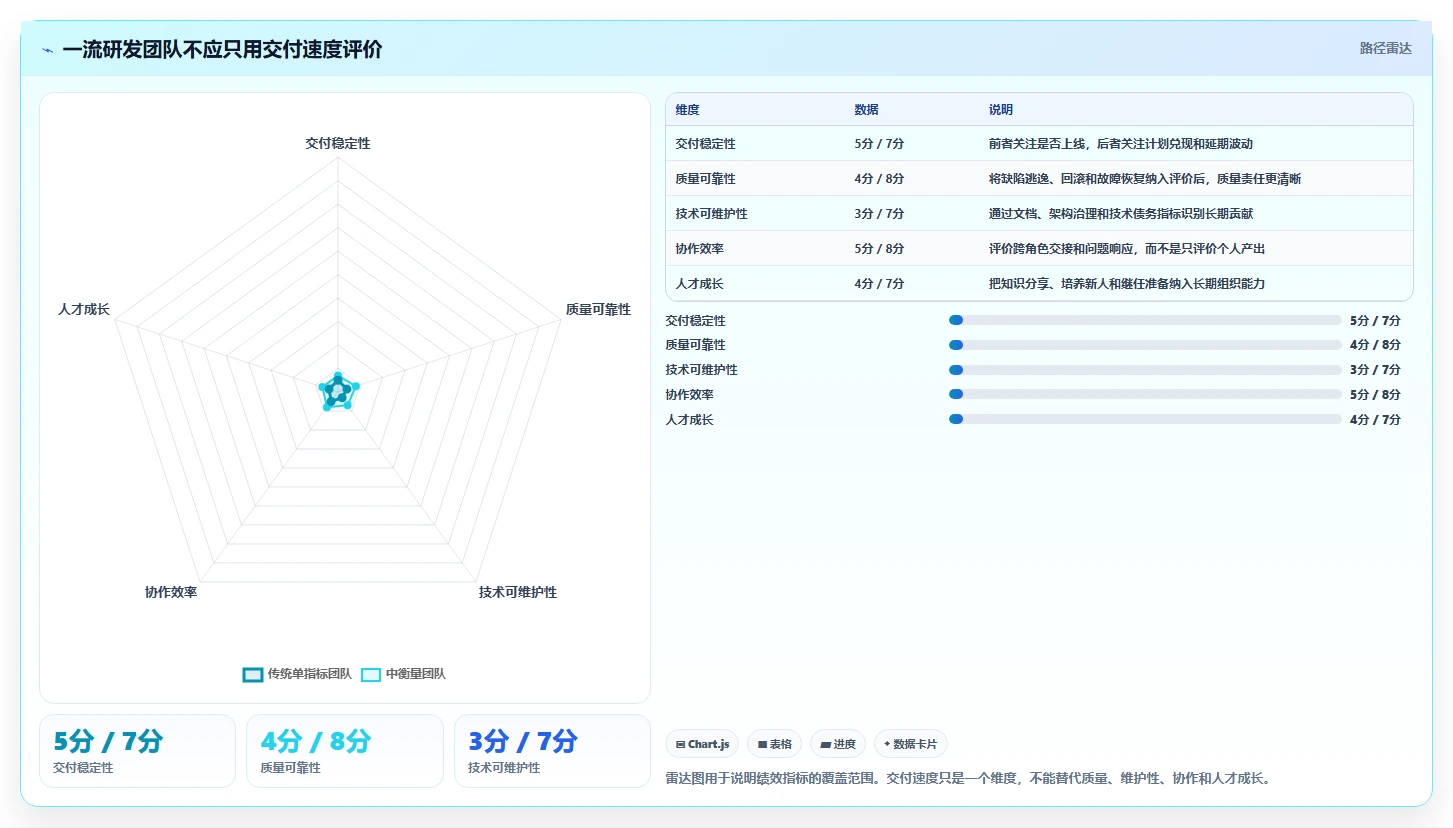The image size is (1453, 828).
Task: Click the 协作效率 axis label on radar
Action: tap(171, 592)
